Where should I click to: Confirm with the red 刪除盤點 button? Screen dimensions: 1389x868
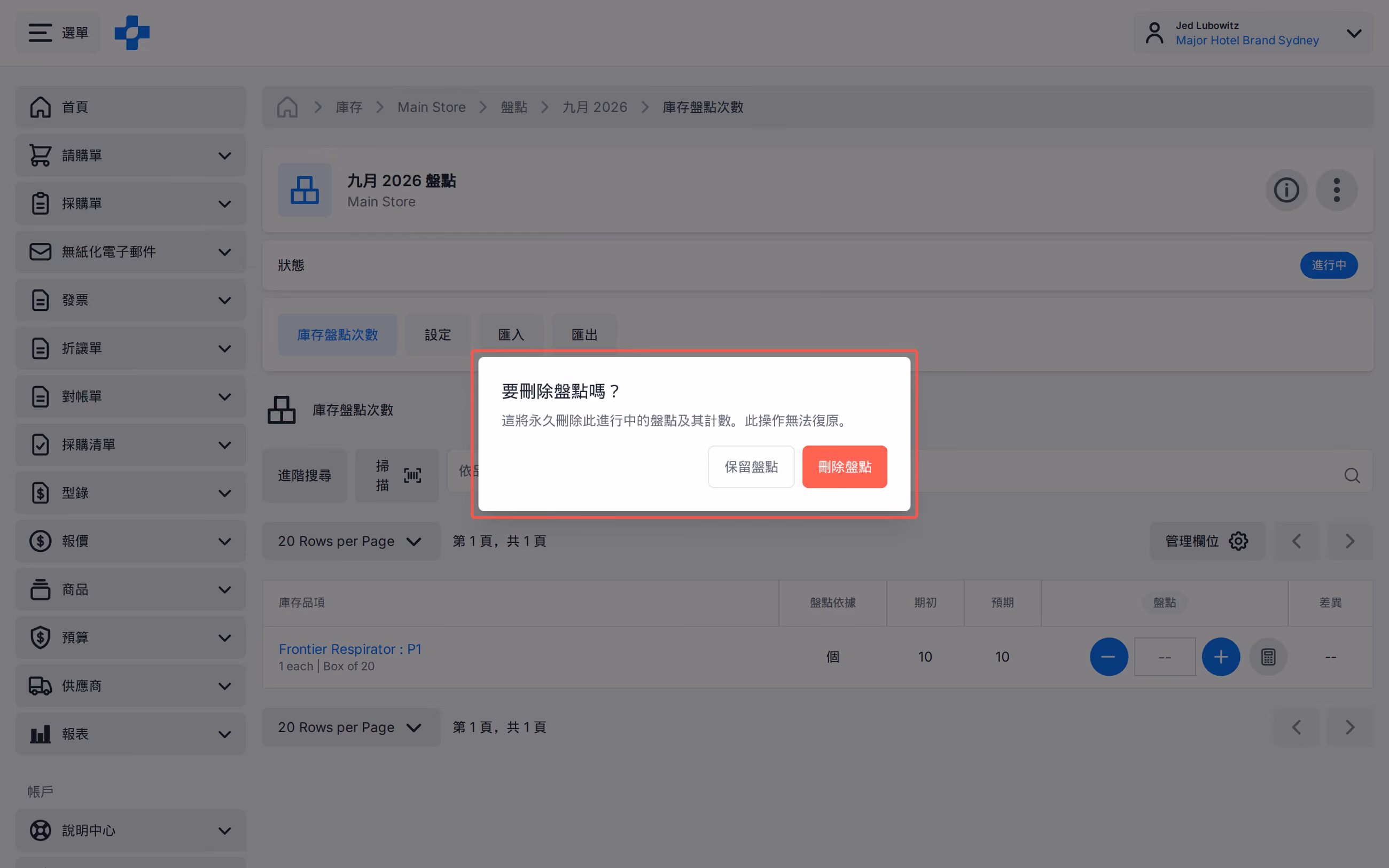(x=844, y=467)
